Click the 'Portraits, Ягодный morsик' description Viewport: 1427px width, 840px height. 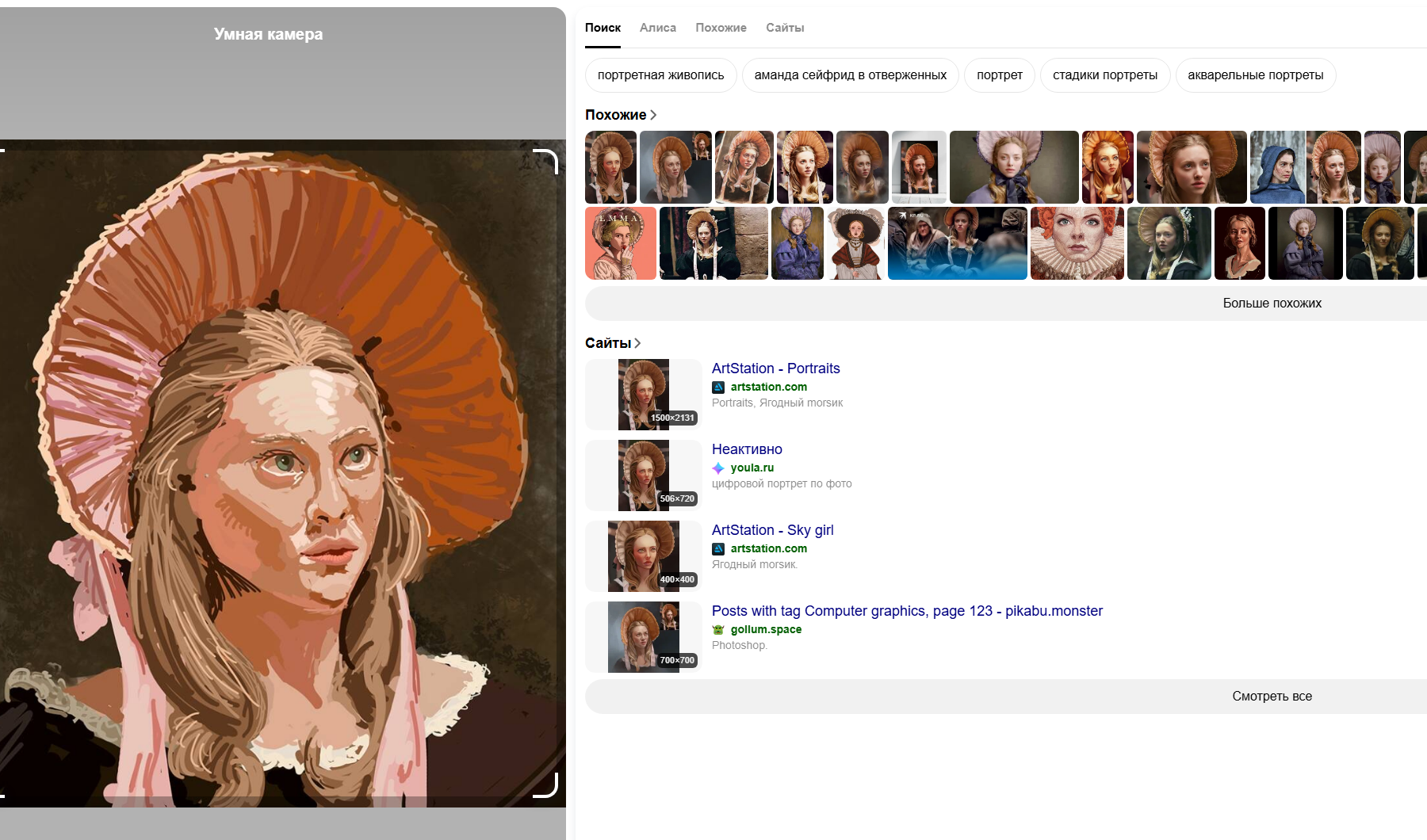coord(777,403)
